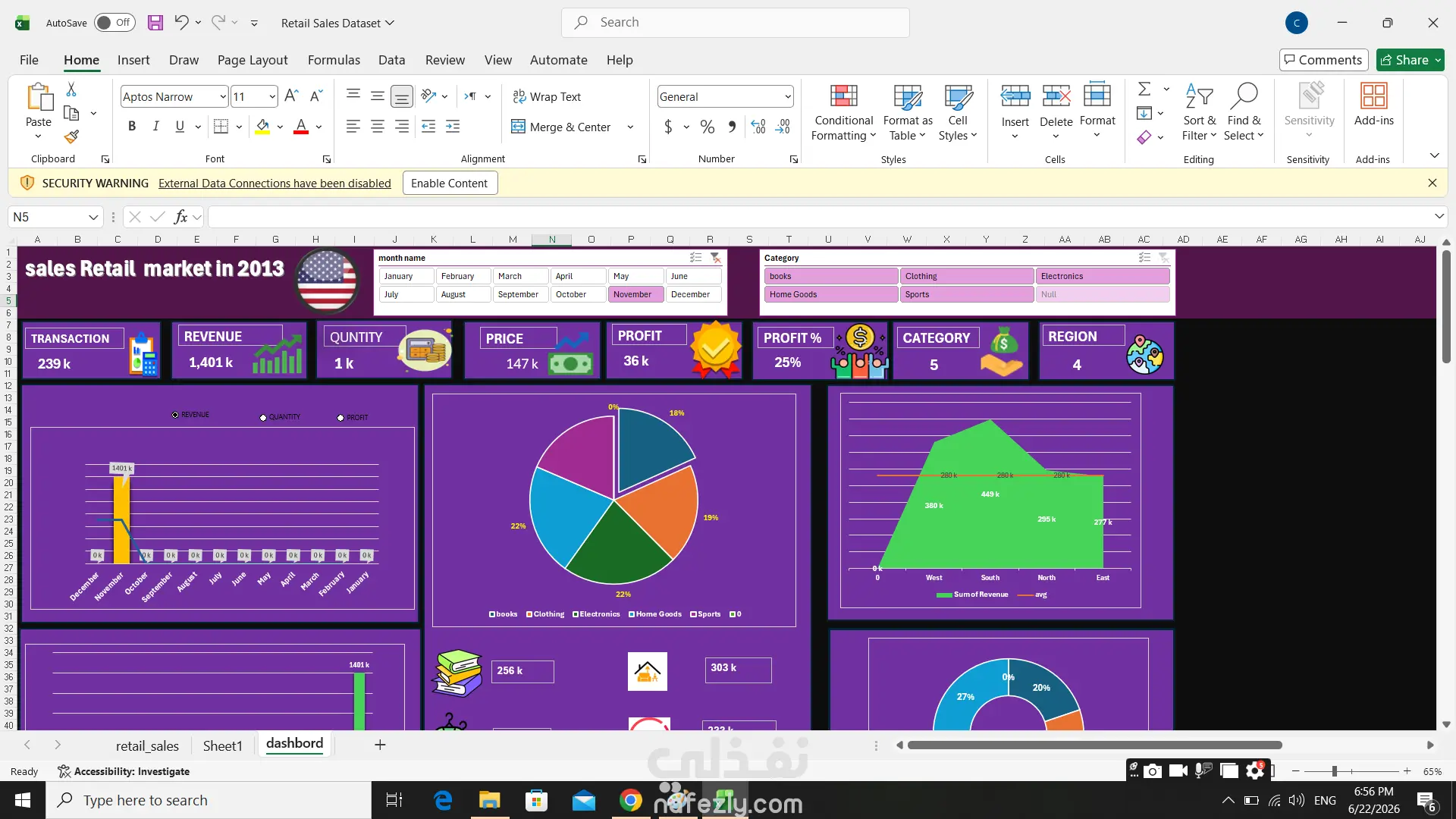Apply Underline formatting
1456x819 pixels.
180,127
